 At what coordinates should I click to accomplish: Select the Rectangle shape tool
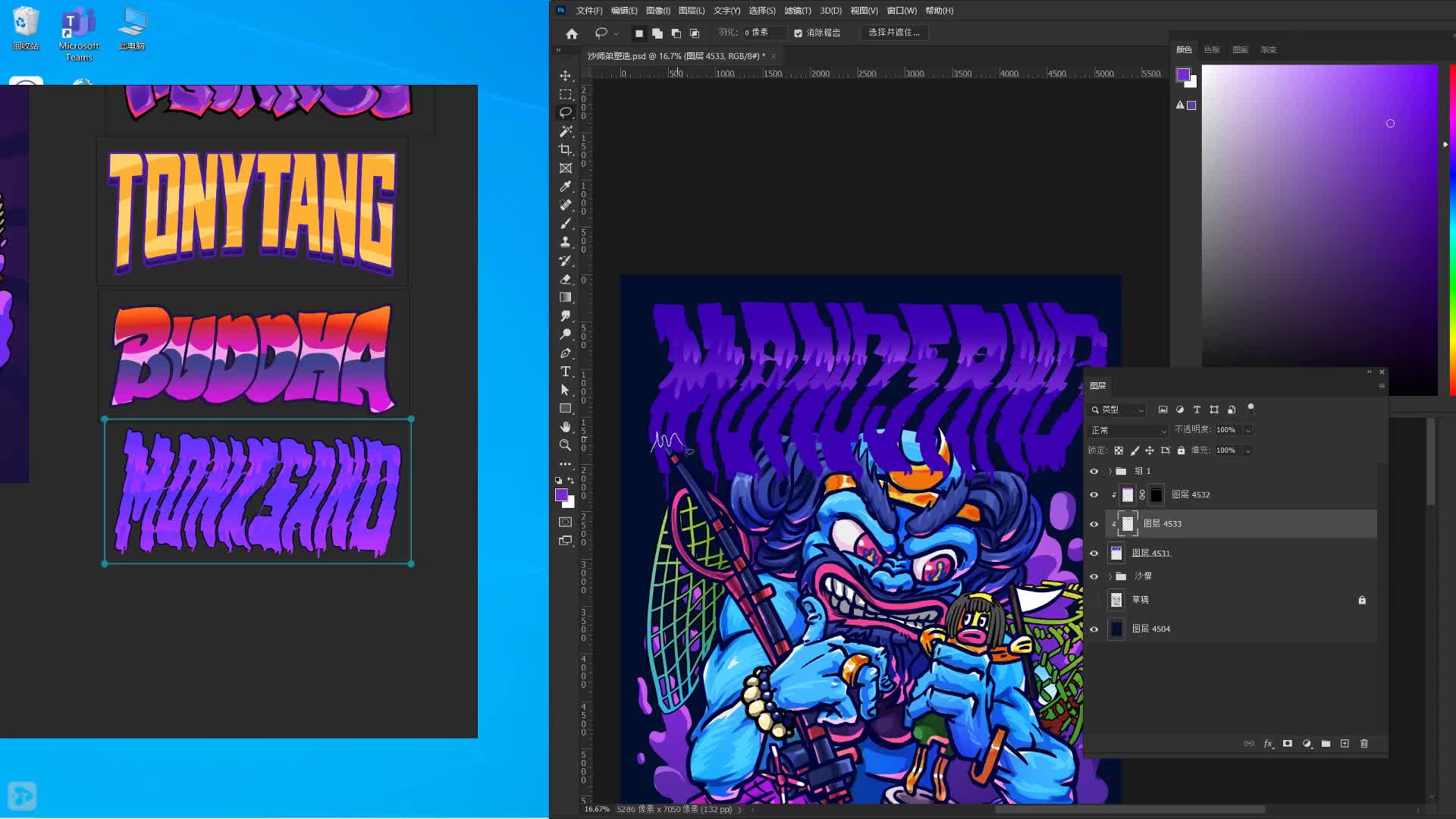click(x=565, y=408)
